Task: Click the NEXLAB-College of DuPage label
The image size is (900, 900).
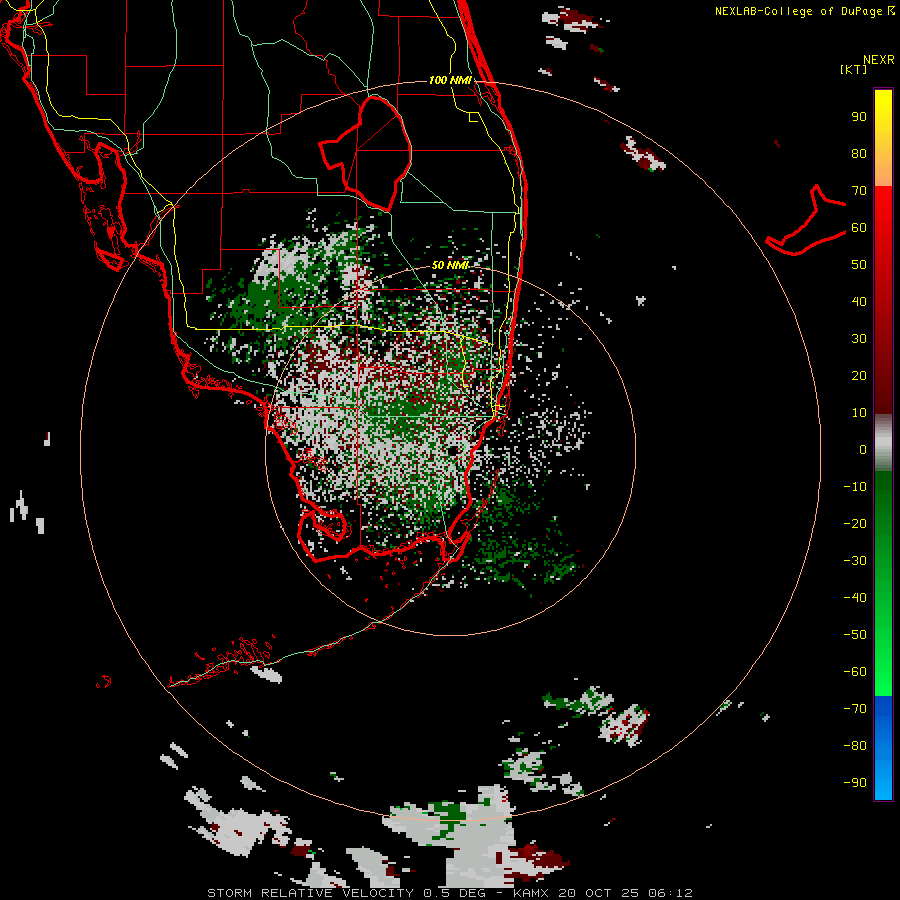Action: click(x=798, y=11)
